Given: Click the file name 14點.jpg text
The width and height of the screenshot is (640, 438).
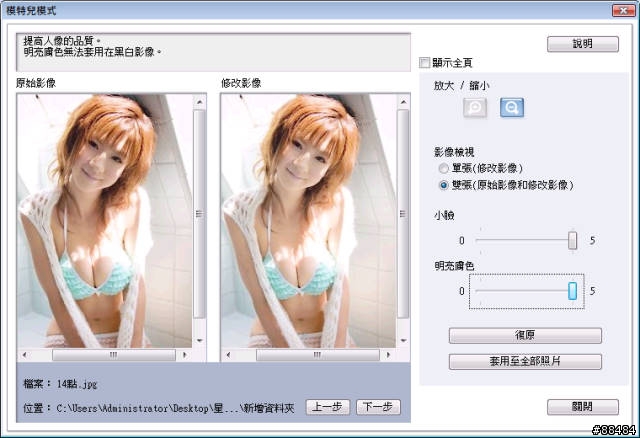Looking at the screenshot, I should pos(77,384).
